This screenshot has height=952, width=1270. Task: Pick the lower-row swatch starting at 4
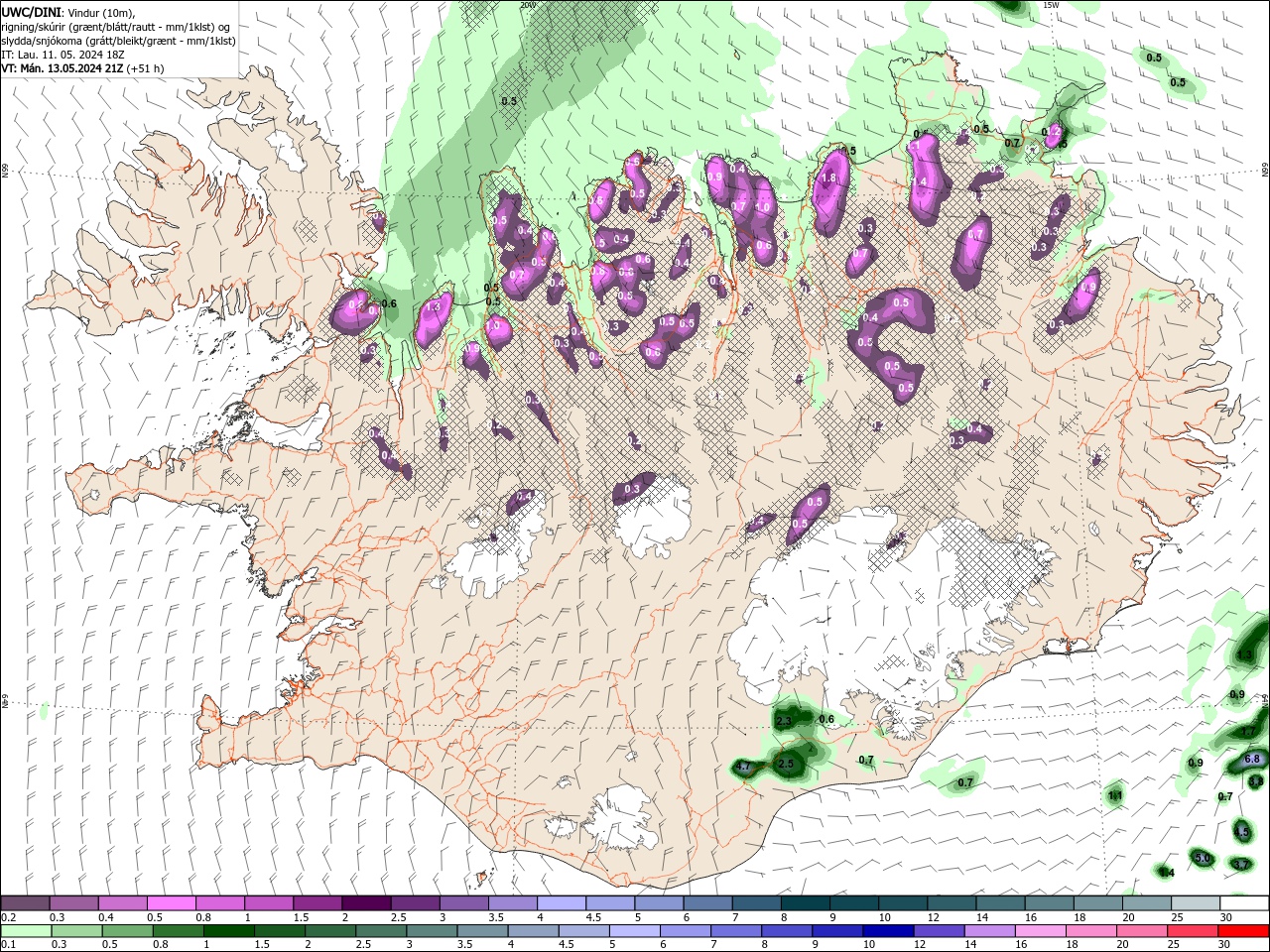coord(532,931)
